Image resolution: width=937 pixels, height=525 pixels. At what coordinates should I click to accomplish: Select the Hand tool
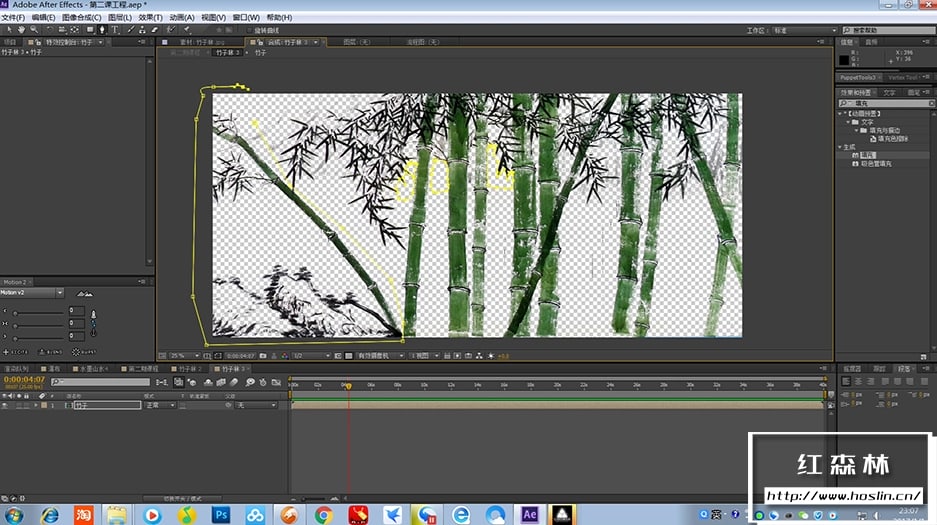(22, 29)
